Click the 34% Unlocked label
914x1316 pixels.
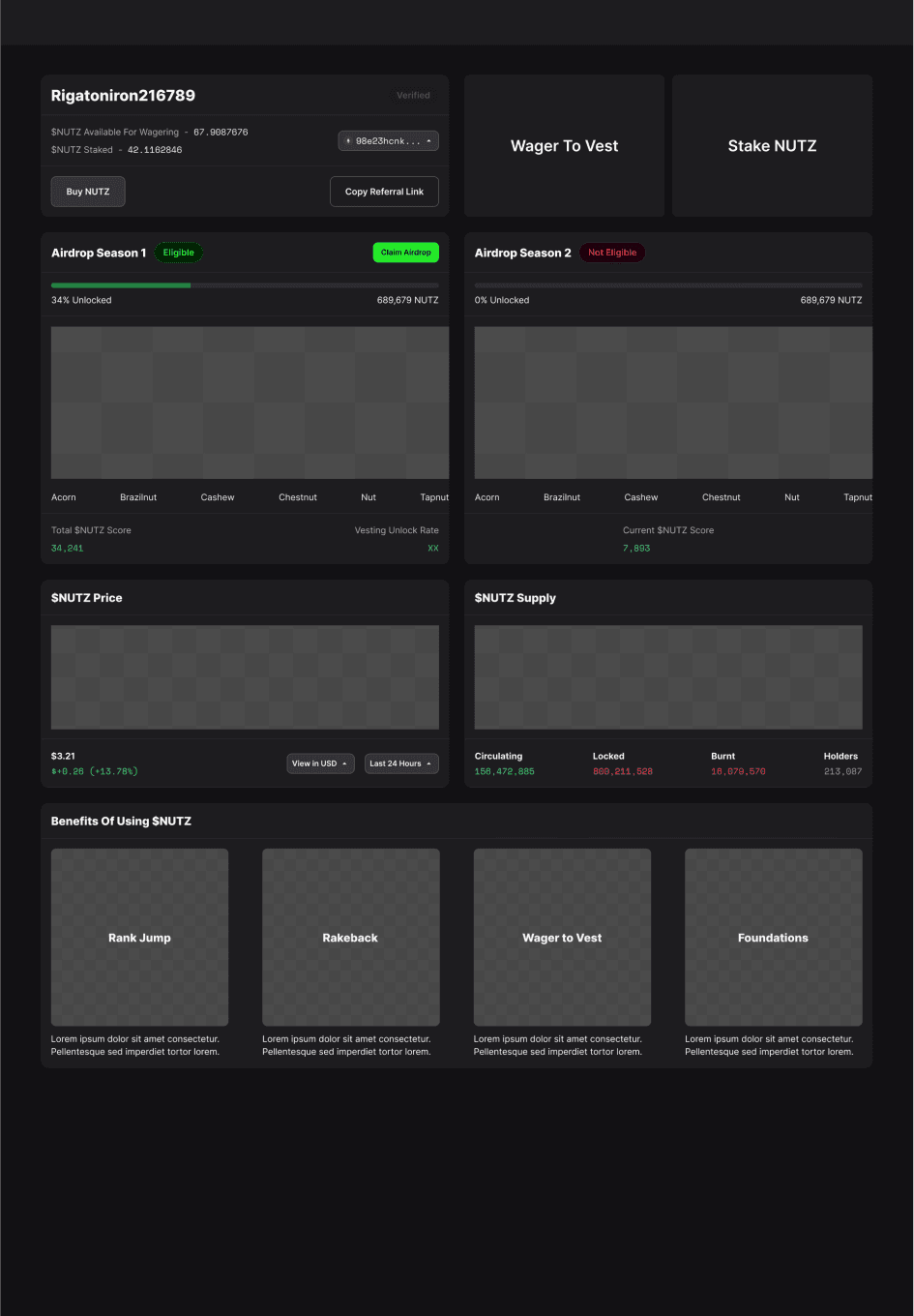(x=81, y=300)
